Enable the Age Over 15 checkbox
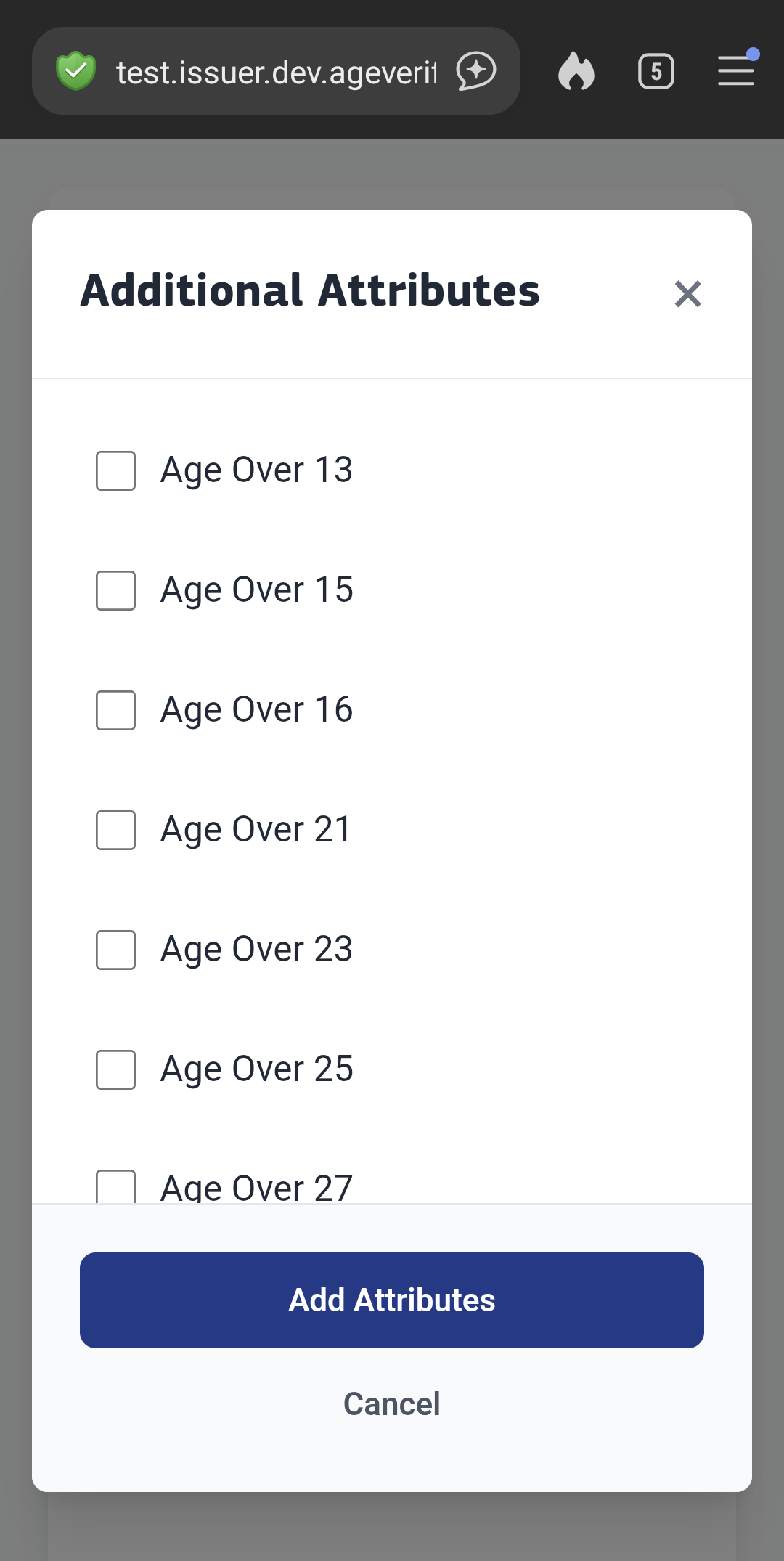The image size is (784, 1561). pyautogui.click(x=116, y=590)
